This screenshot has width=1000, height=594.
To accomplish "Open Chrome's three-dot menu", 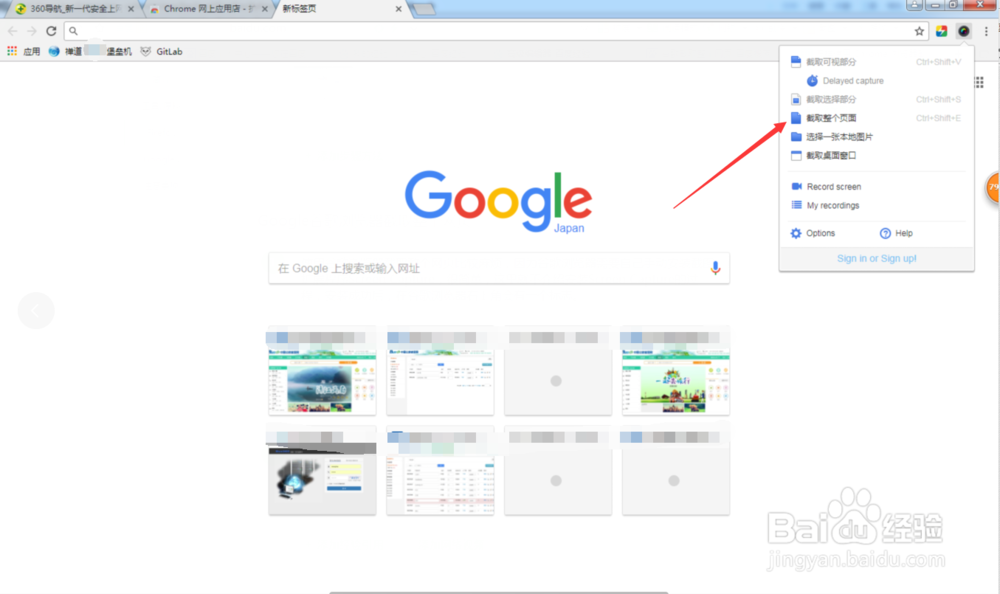I will coord(986,31).
